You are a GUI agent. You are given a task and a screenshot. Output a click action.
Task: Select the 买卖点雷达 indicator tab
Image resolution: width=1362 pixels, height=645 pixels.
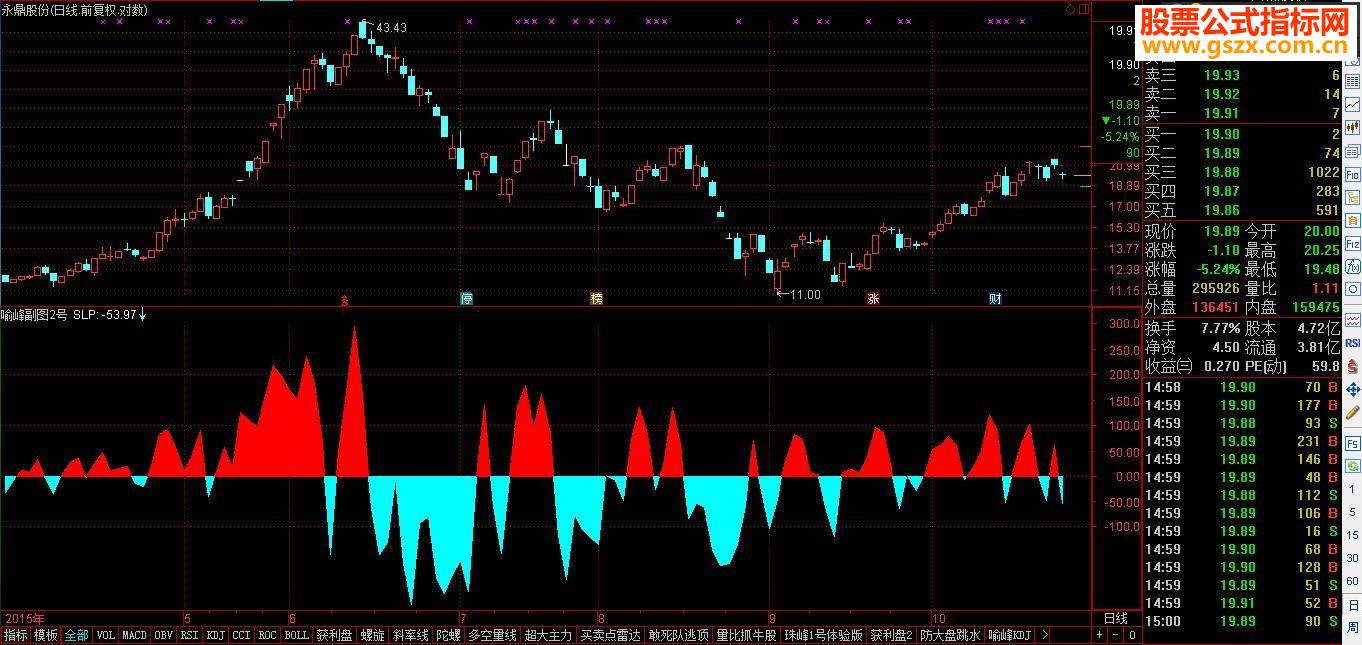pyautogui.click(x=610, y=635)
